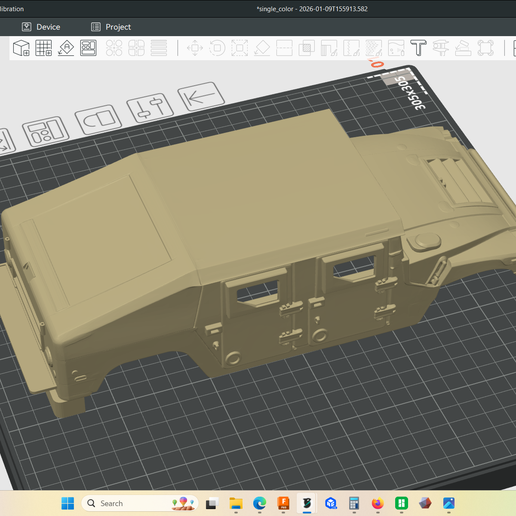The image size is (516, 516).
Task: Click the plate sliders settings icon
Action: (150, 107)
